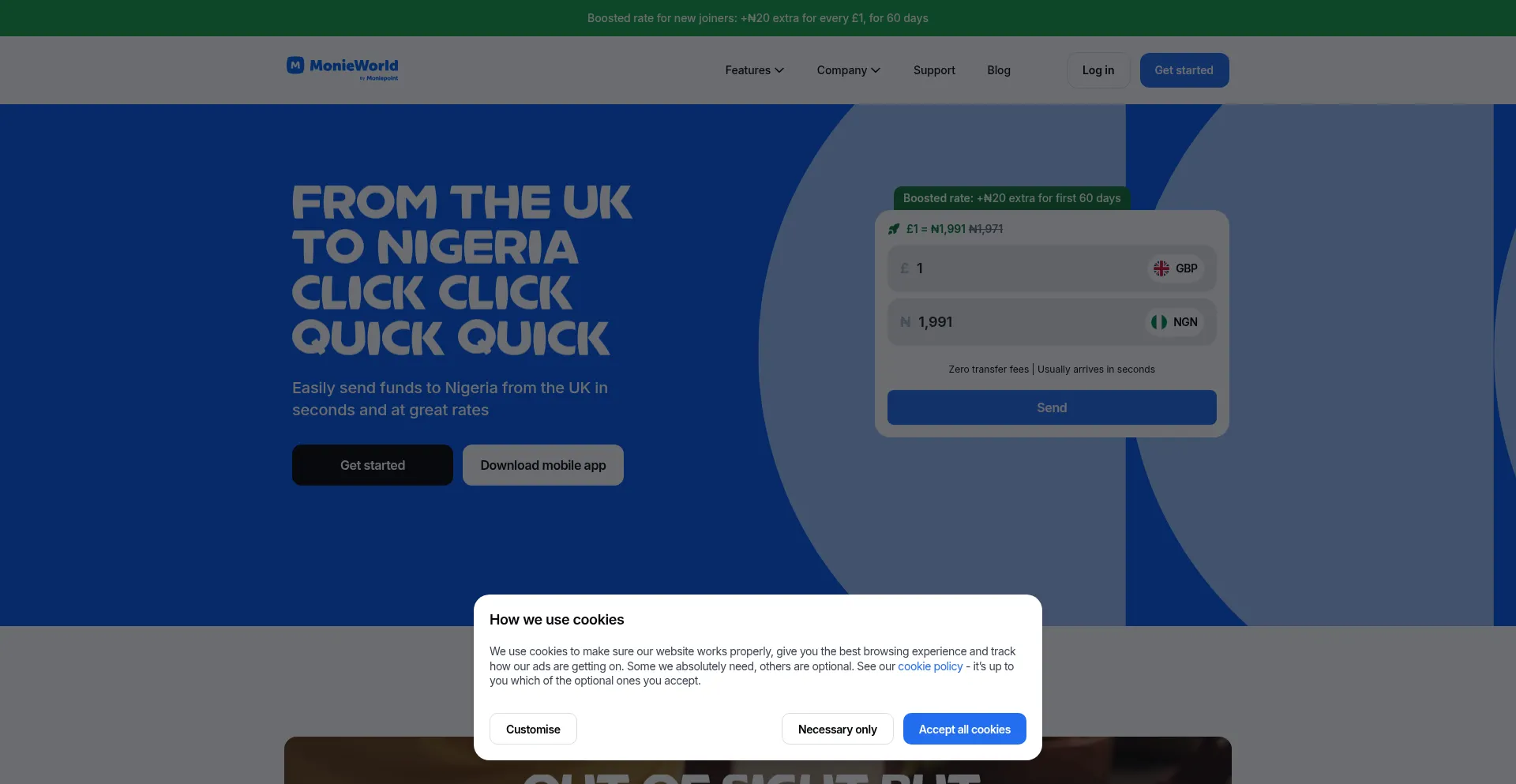The image size is (1516, 784).
Task: Open the NGN currency selector
Action: (1174, 322)
